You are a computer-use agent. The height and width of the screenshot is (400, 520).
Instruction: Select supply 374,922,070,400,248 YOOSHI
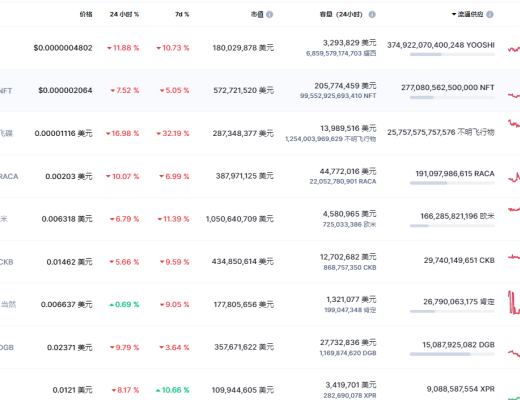click(441, 45)
